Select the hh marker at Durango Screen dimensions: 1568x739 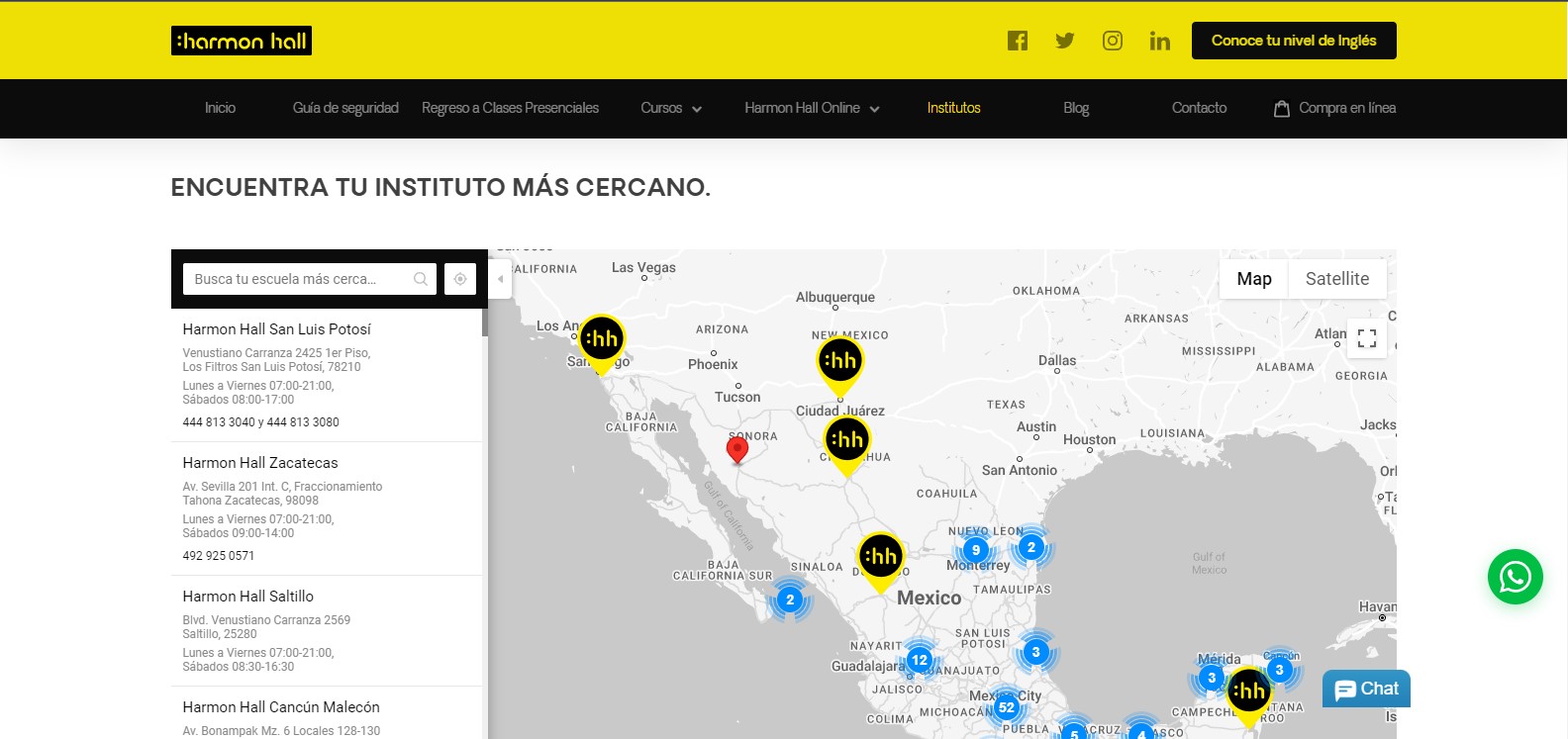(x=880, y=561)
